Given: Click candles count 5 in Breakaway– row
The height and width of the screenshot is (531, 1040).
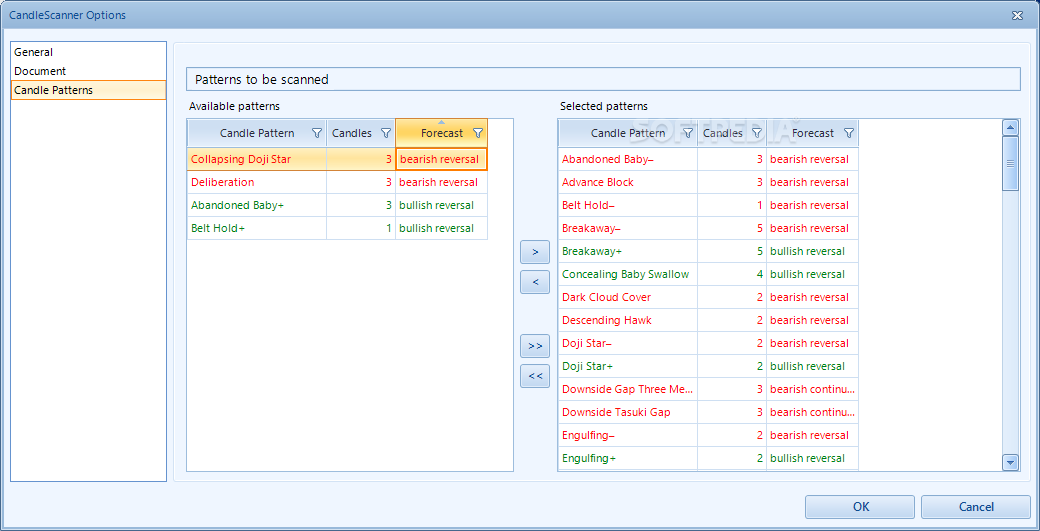Looking at the screenshot, I should tap(732, 228).
